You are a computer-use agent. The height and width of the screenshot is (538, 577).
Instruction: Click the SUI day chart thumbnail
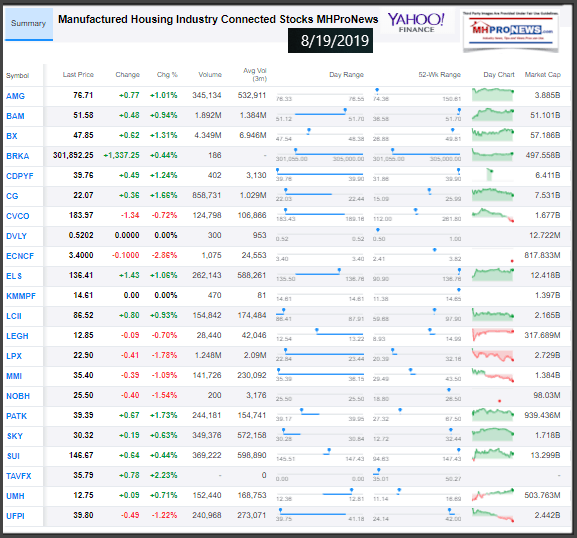pyautogui.click(x=493, y=454)
